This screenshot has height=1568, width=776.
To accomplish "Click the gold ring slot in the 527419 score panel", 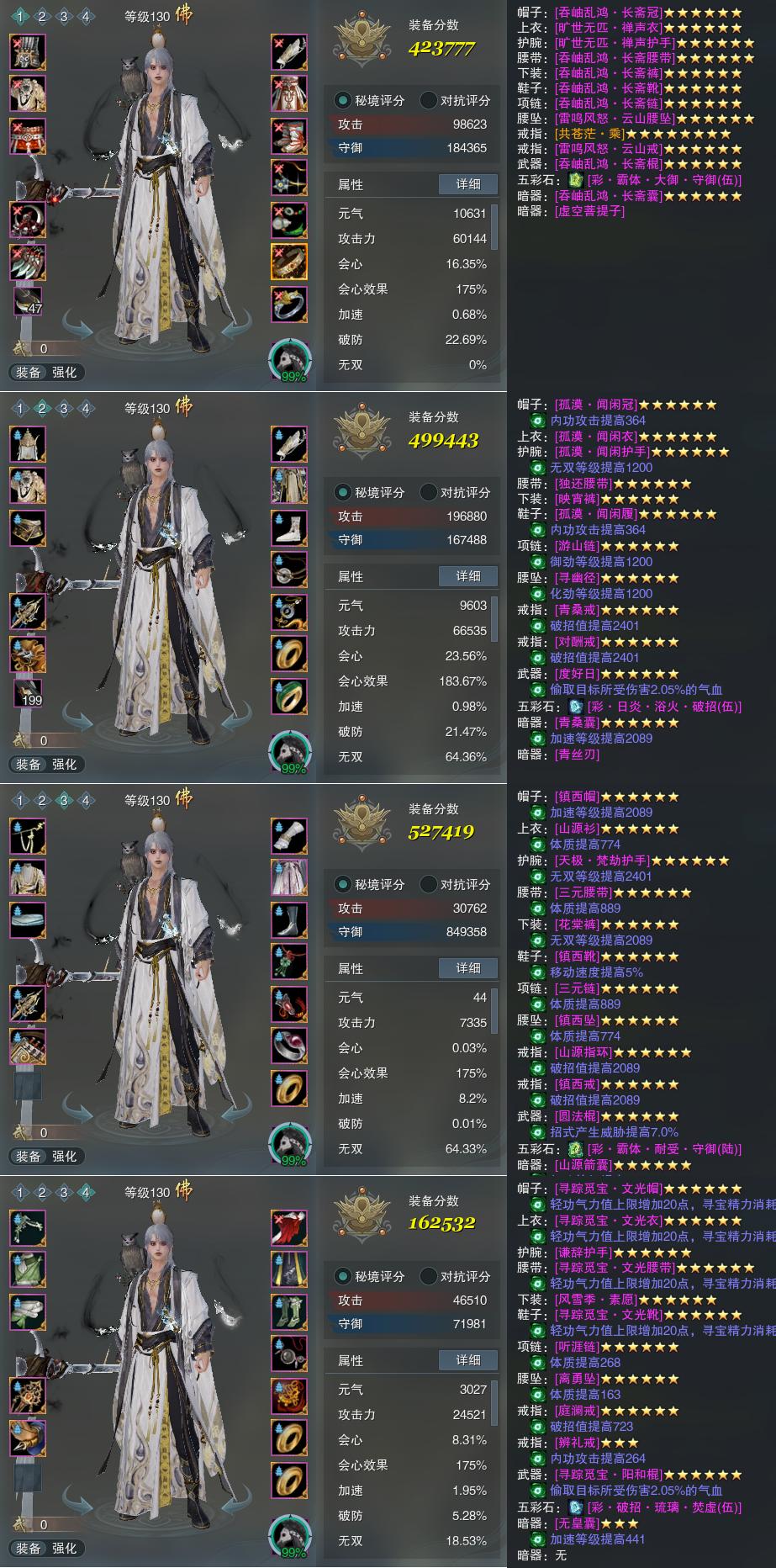I will coord(289,1089).
